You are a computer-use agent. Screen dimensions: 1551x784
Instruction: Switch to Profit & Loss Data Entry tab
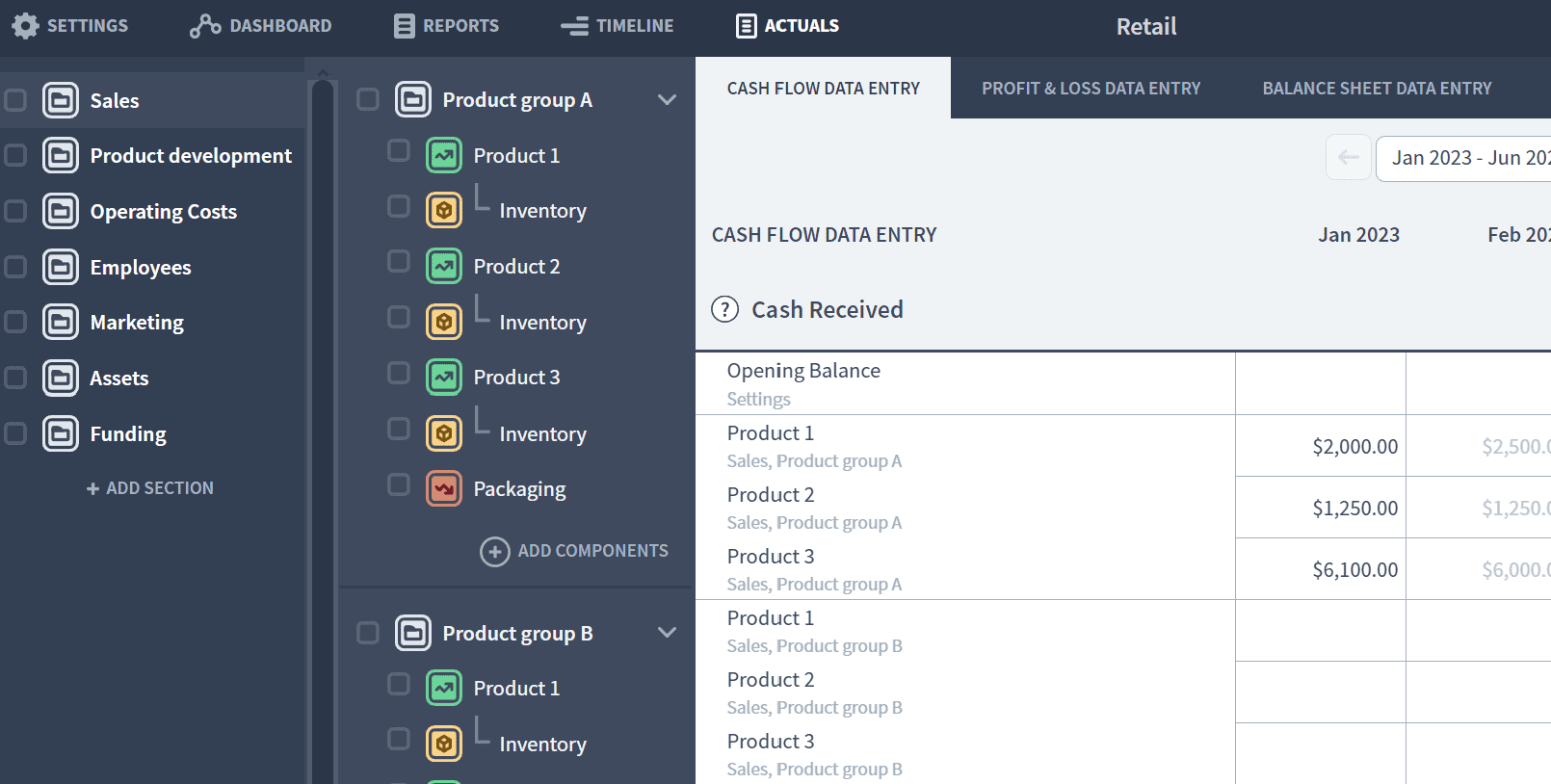(1091, 89)
